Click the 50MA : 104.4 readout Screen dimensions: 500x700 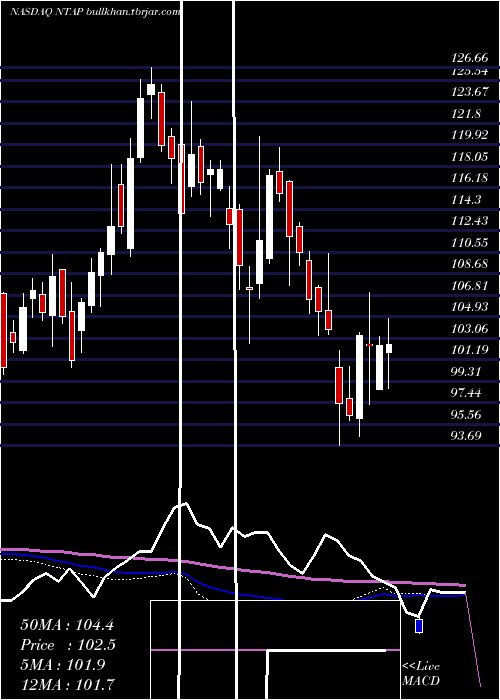(x=69, y=625)
